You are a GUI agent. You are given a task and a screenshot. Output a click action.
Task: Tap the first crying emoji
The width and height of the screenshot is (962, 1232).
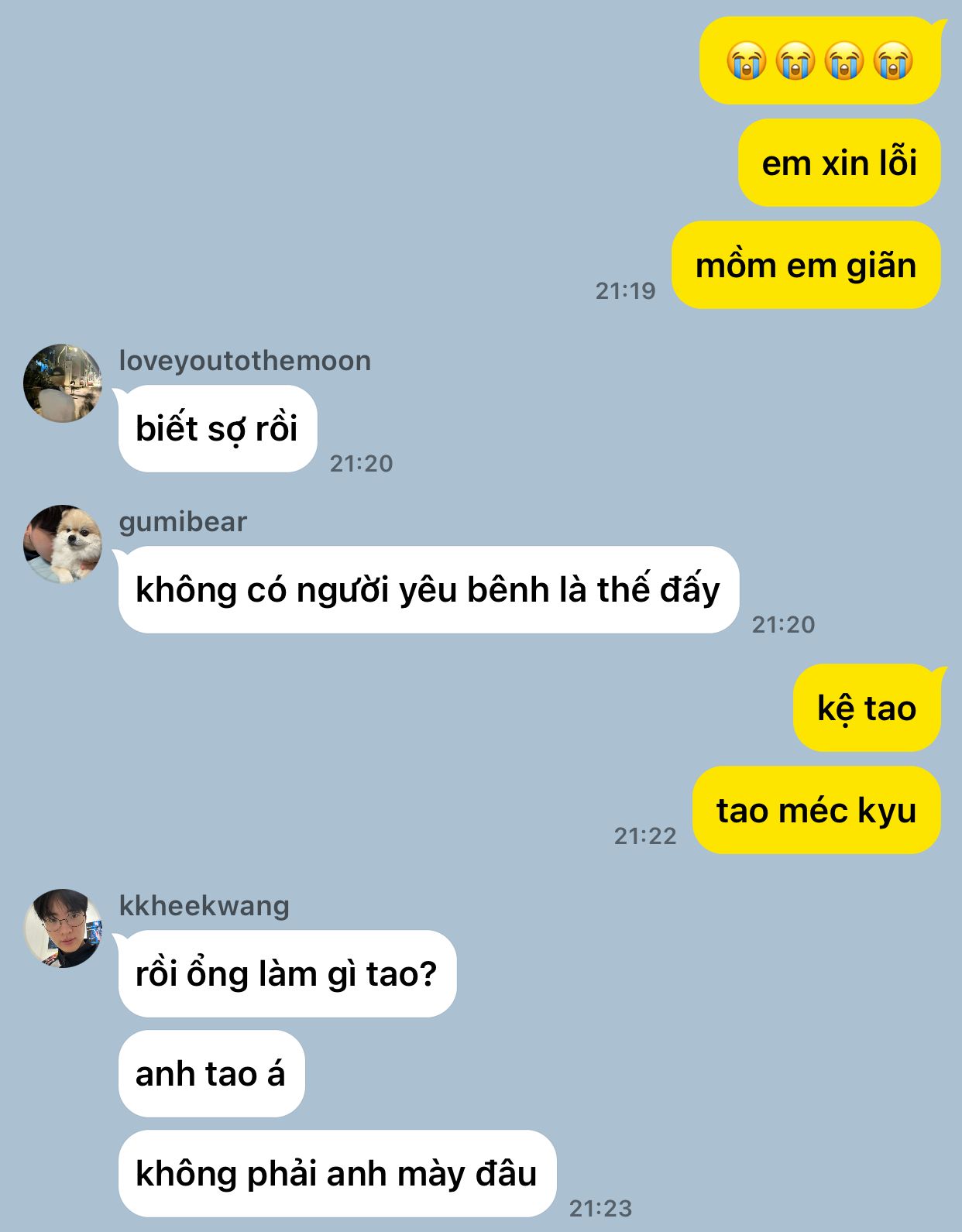(x=747, y=60)
